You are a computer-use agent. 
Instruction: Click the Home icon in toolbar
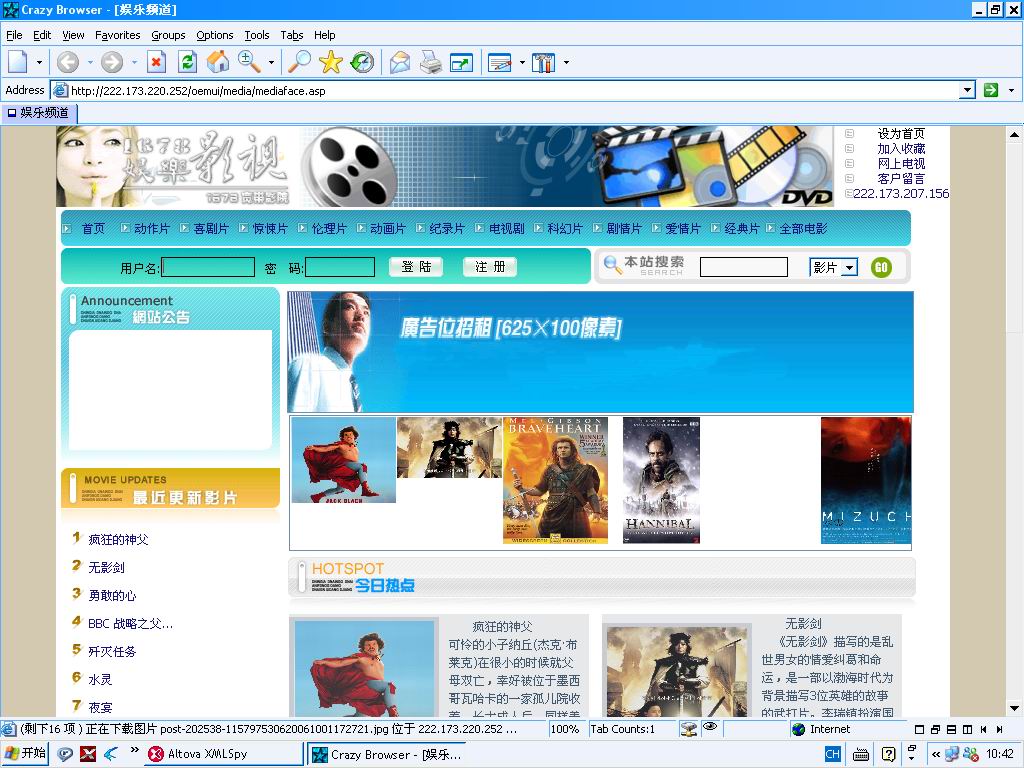tap(218, 62)
